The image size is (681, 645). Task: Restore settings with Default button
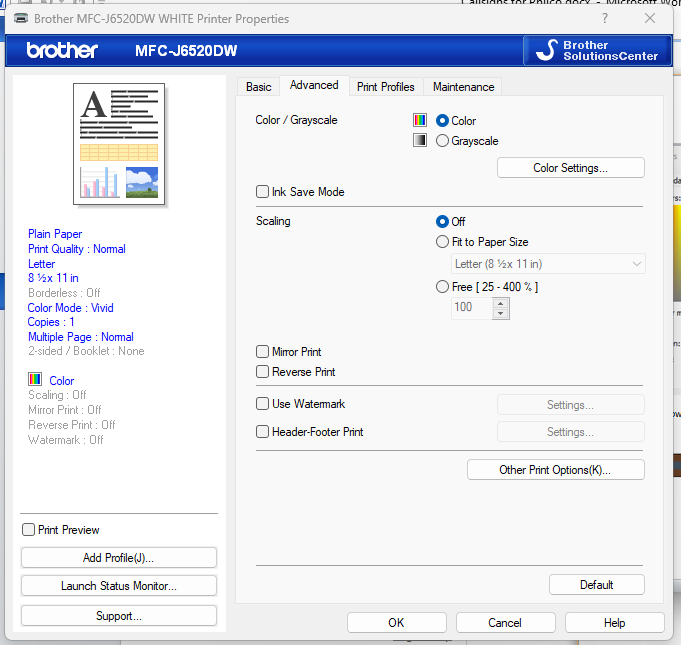(597, 585)
